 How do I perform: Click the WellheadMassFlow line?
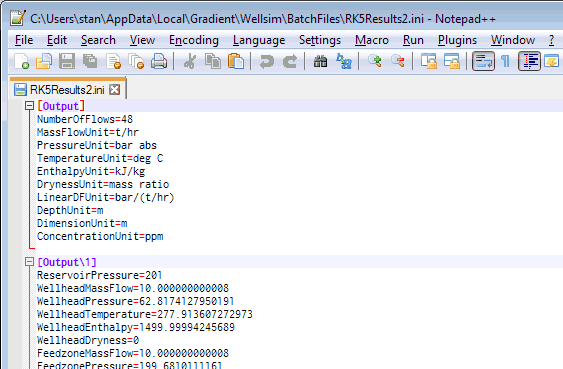[133, 288]
